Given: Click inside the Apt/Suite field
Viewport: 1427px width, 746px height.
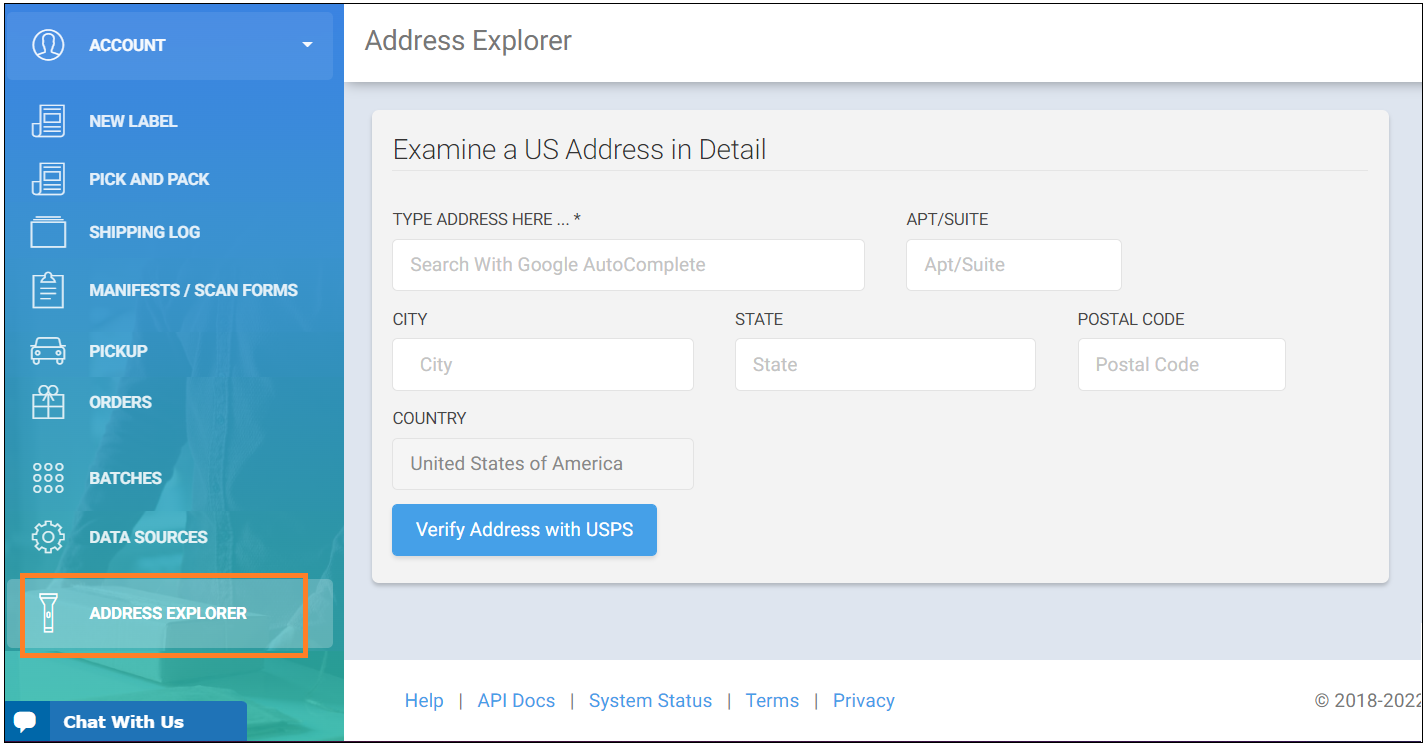Looking at the screenshot, I should (x=1013, y=264).
